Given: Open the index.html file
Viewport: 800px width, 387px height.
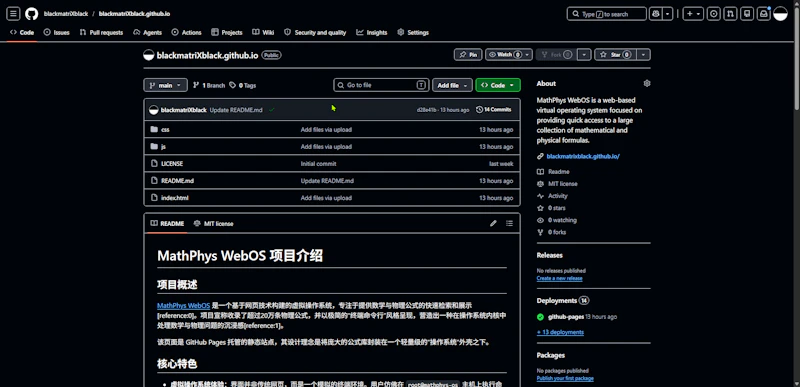Looking at the screenshot, I should (174, 198).
